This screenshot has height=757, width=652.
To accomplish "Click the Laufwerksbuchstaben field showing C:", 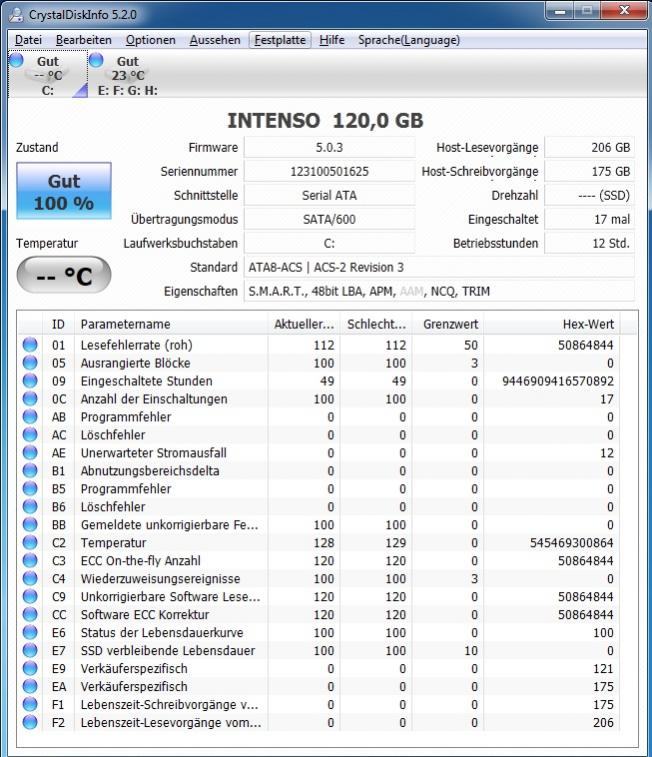I will point(330,243).
